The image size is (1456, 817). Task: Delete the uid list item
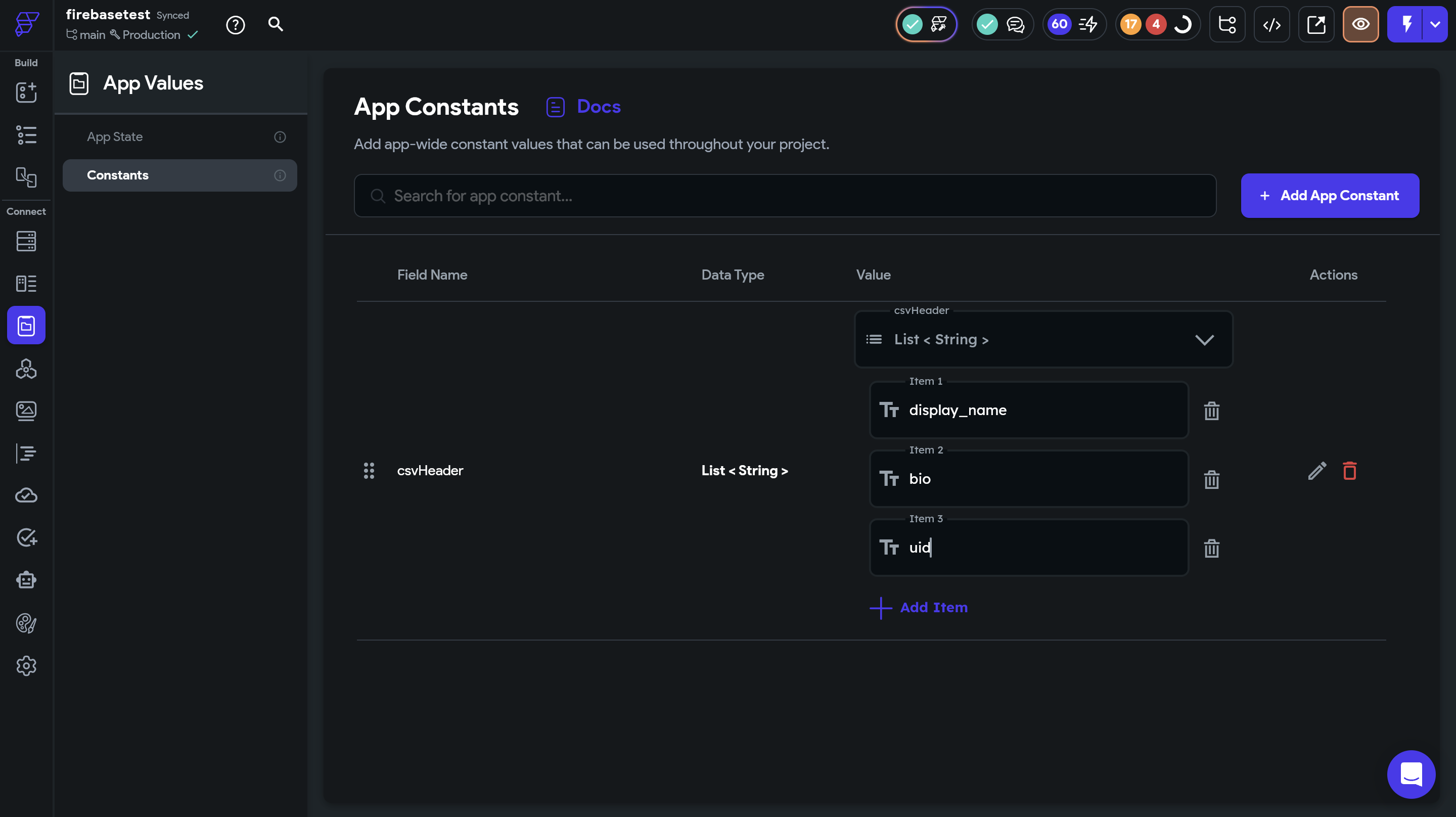coord(1211,548)
